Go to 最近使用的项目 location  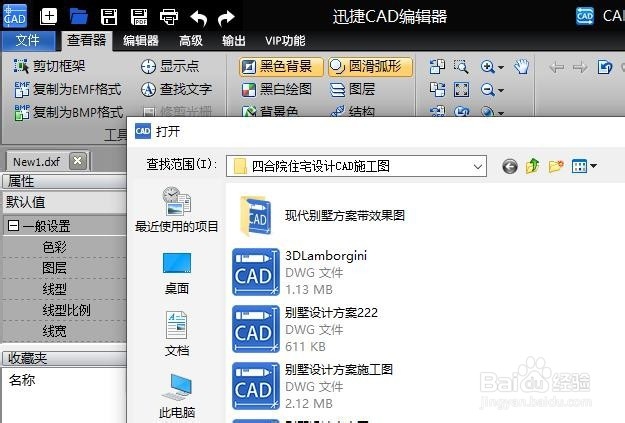coord(177,210)
